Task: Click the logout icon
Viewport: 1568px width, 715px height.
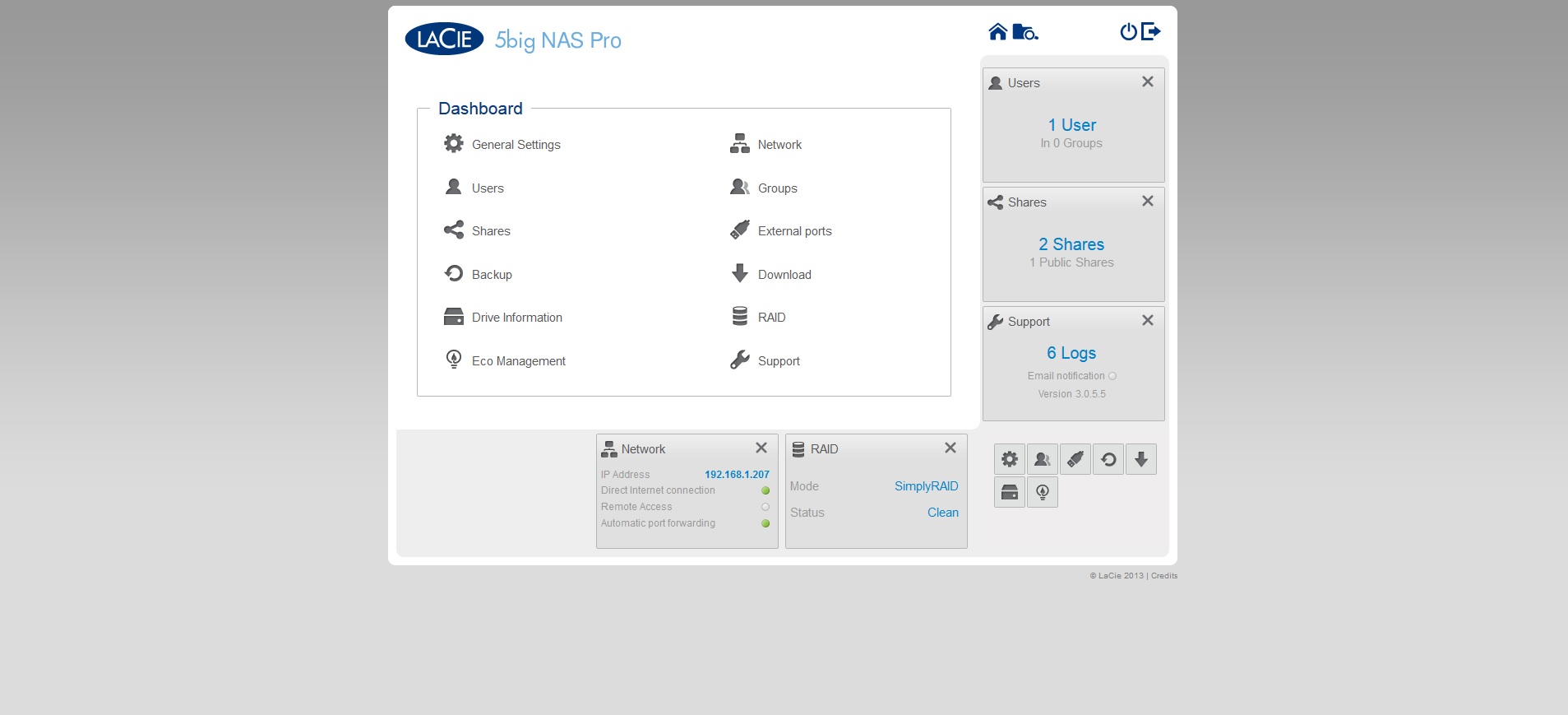Action: 1151,31
